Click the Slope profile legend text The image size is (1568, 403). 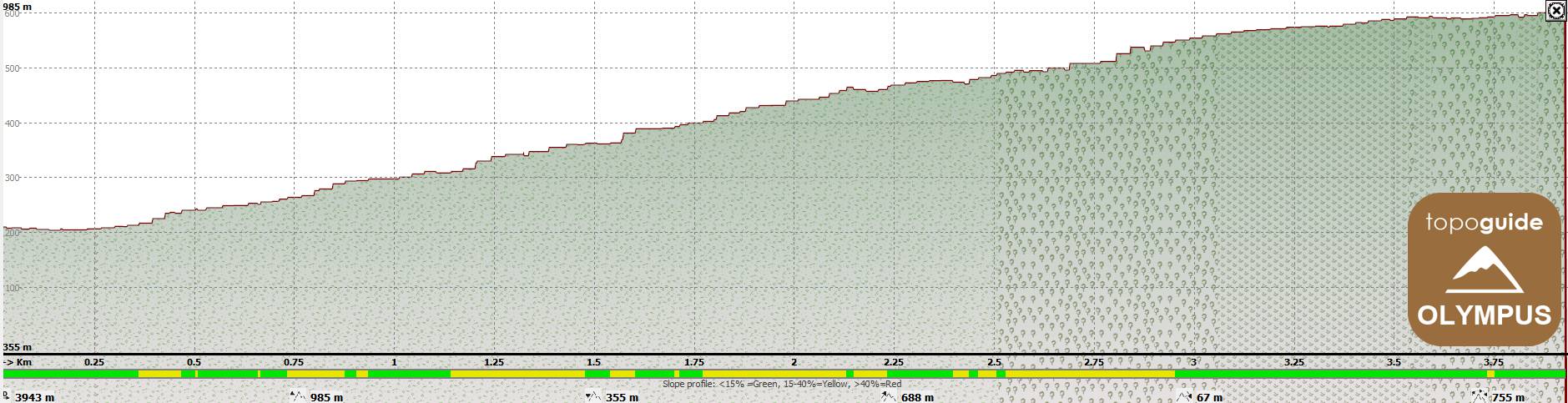pos(782,385)
